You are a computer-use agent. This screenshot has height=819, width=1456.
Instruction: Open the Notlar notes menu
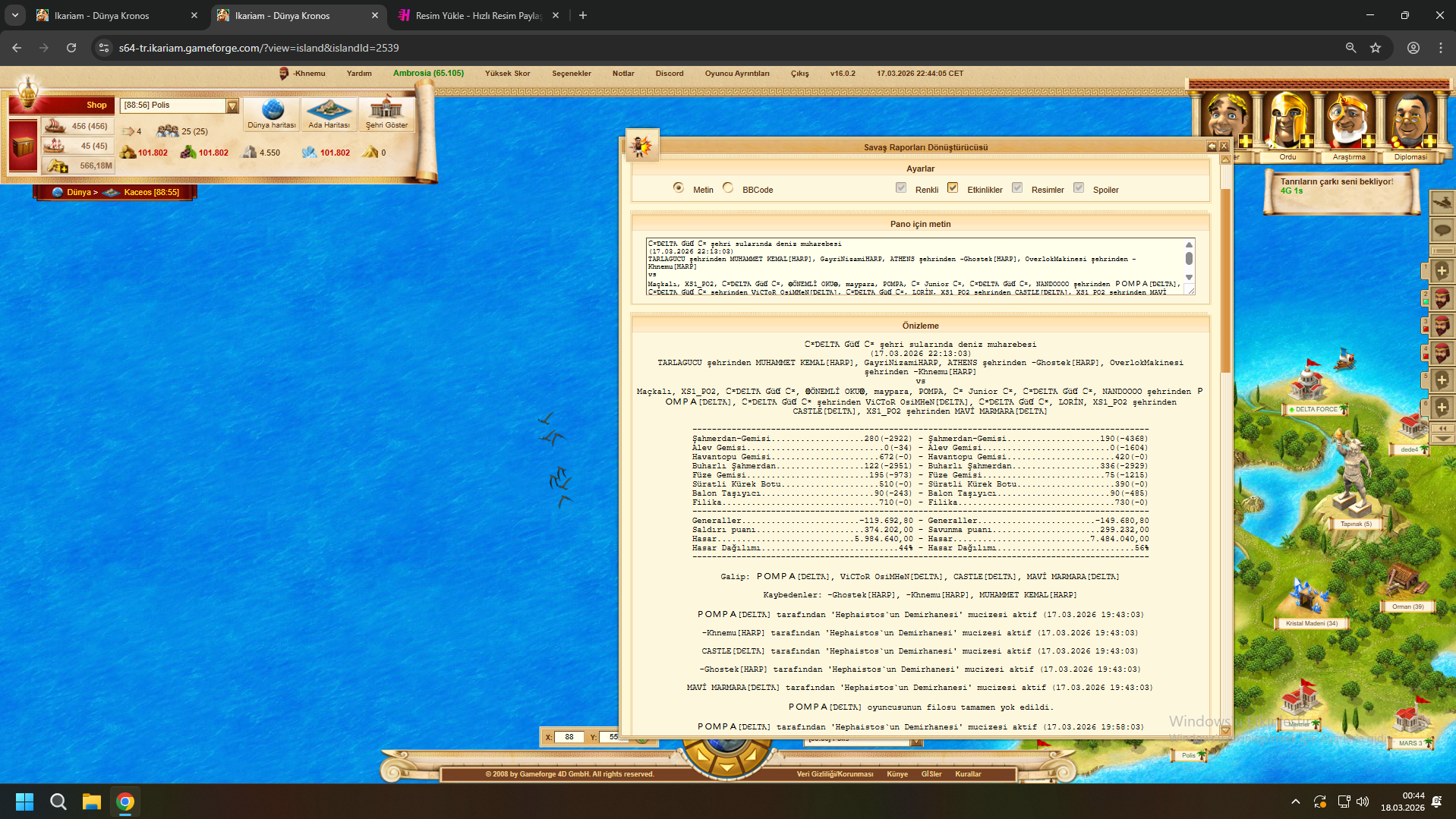point(623,74)
